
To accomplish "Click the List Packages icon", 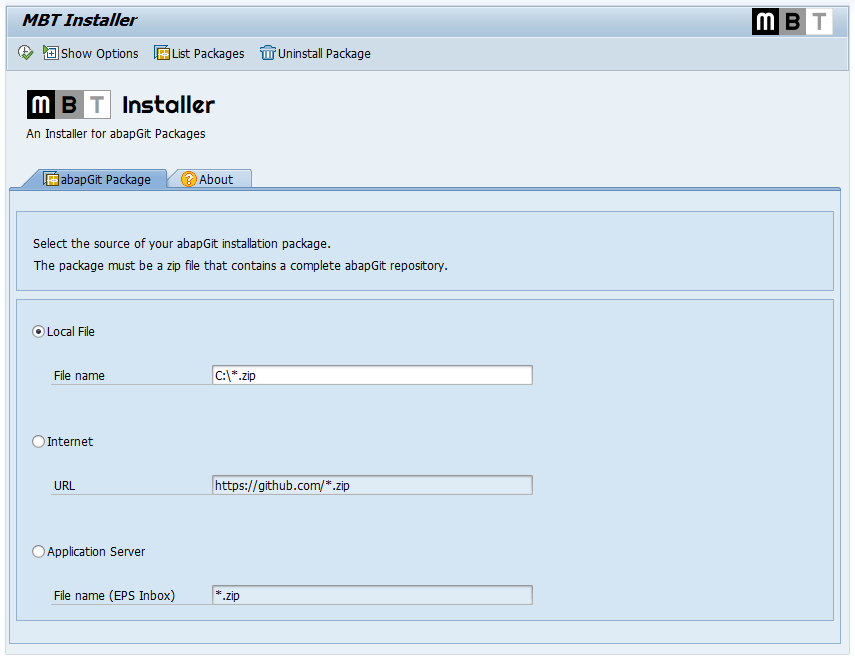I will 162,53.
